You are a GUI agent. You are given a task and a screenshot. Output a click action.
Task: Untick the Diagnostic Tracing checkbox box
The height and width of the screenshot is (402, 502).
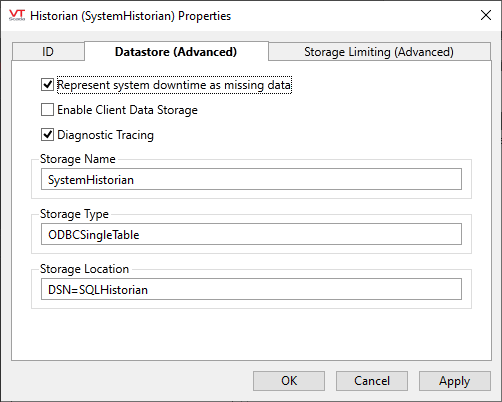(x=47, y=135)
